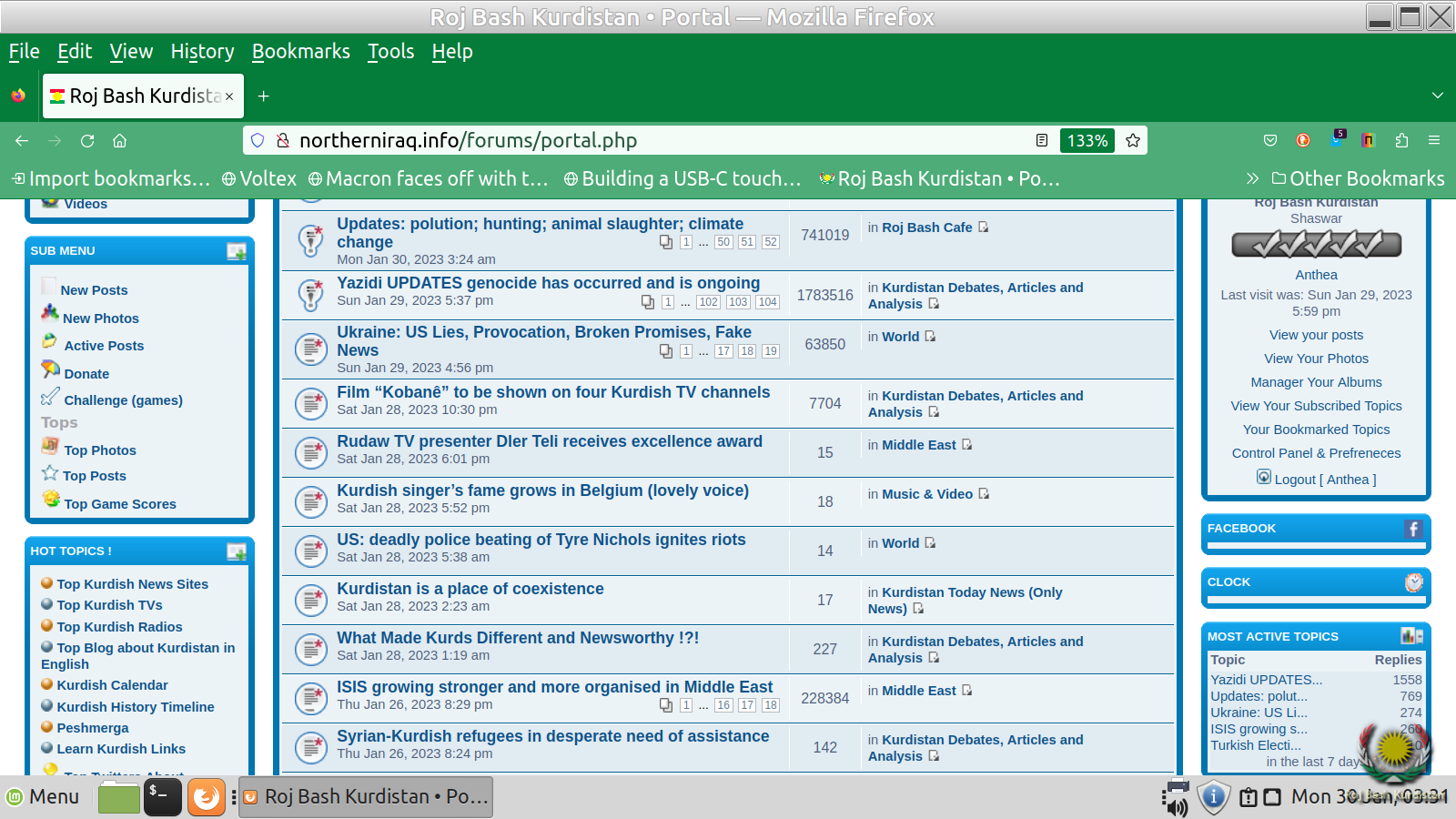
Task: Bookmark this page with the star icon
Action: [x=1133, y=140]
